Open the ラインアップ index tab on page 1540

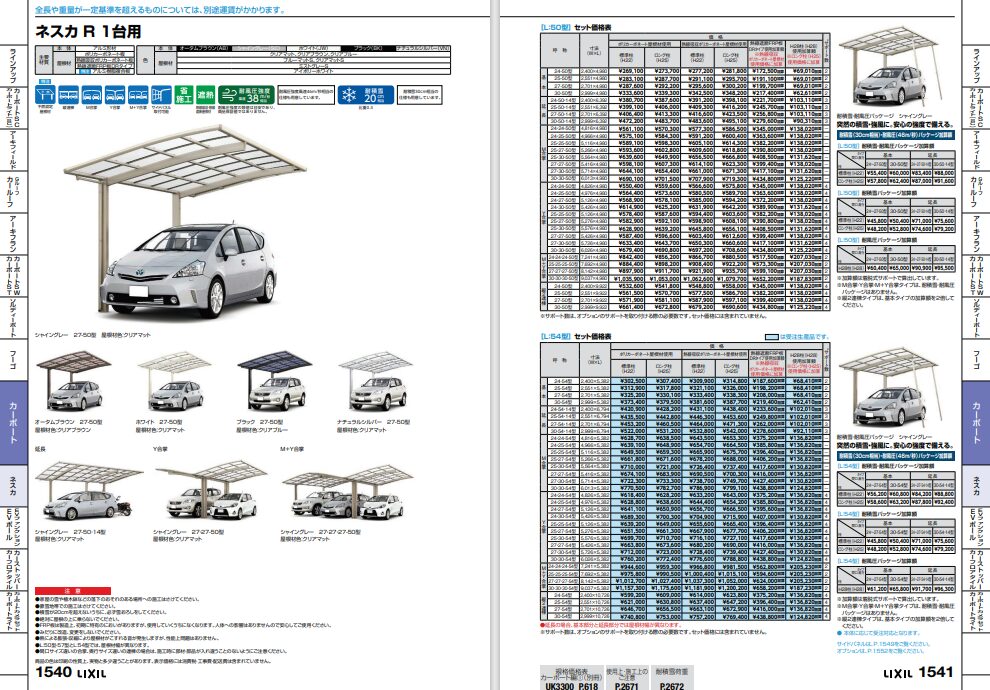(x=13, y=66)
